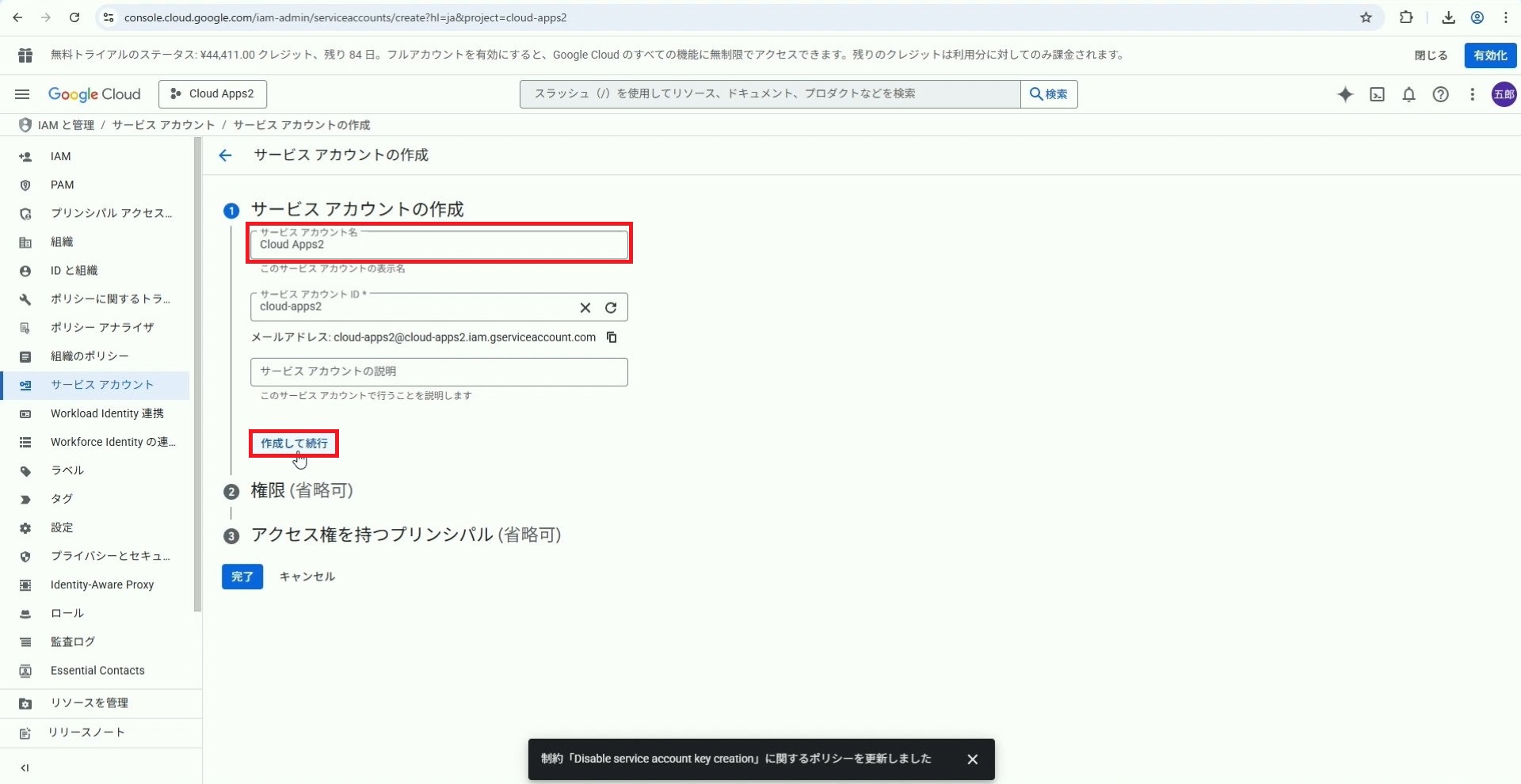
Task: Open the notifications bell
Action: point(1409,94)
